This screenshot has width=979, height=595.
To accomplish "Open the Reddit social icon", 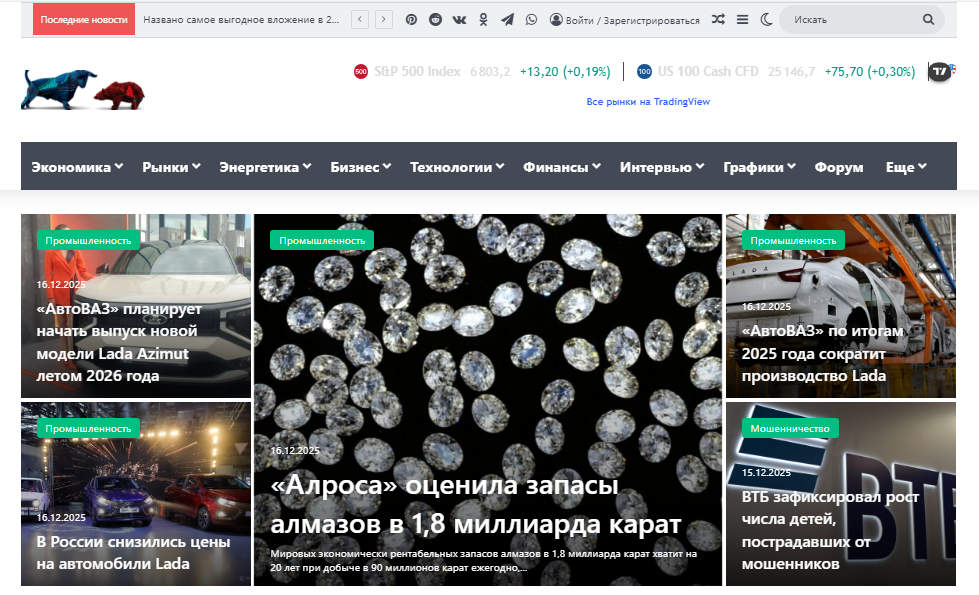I will pyautogui.click(x=435, y=20).
